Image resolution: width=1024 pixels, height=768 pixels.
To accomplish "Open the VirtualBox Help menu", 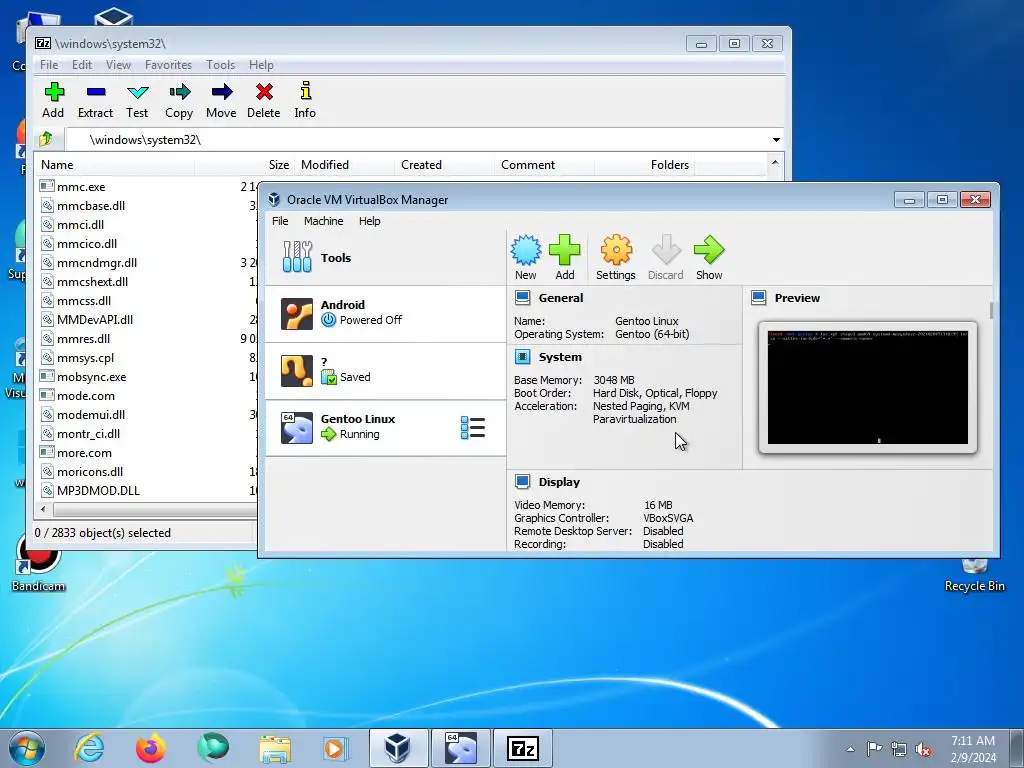I will click(x=370, y=221).
